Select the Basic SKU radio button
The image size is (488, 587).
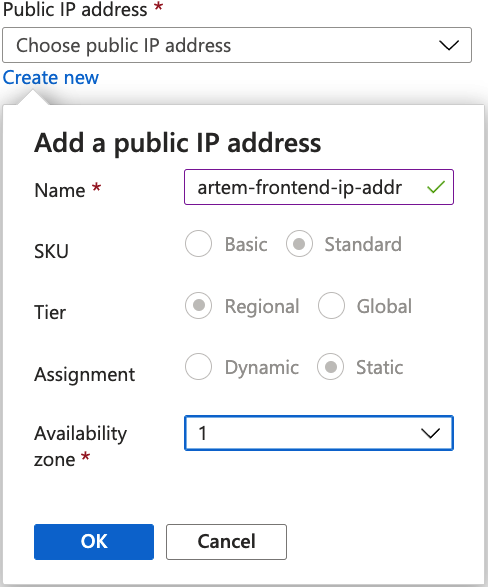click(198, 244)
